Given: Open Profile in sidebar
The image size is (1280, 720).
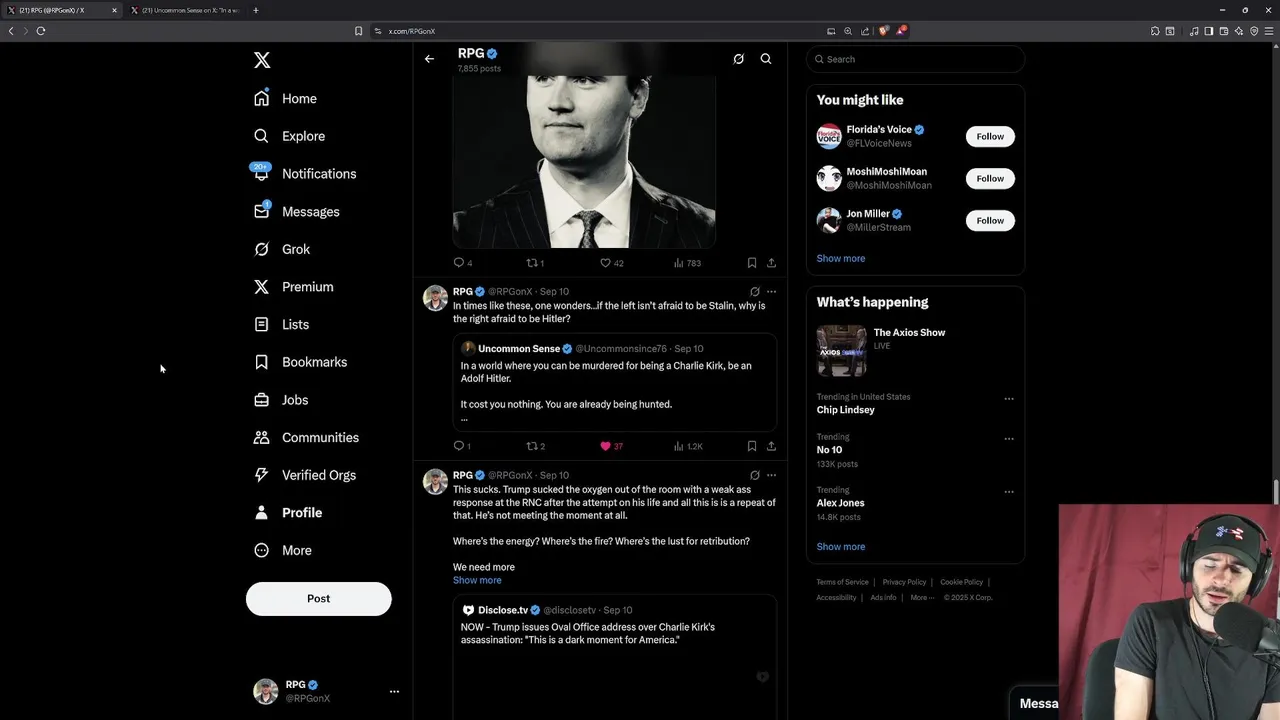Looking at the screenshot, I should 288,513.
